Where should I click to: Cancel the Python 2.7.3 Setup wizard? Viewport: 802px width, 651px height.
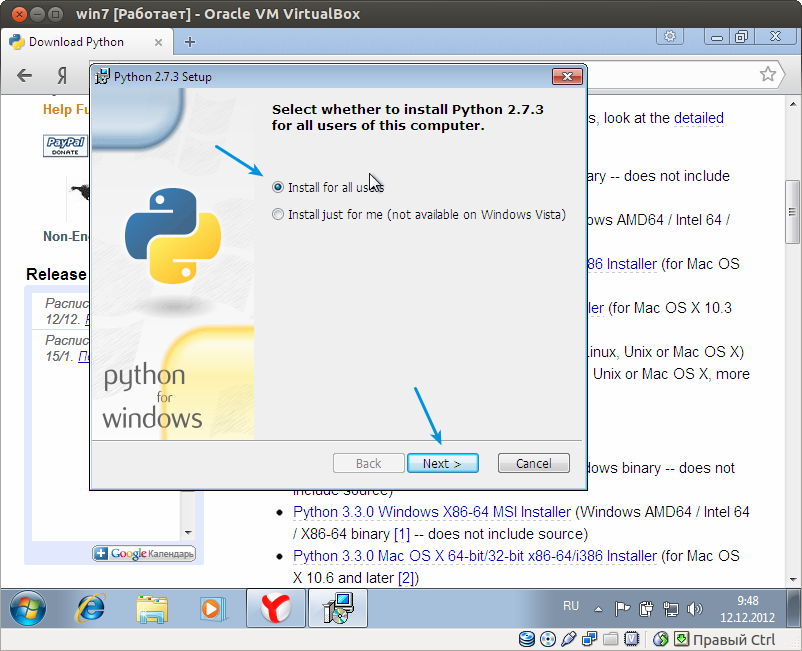533,463
